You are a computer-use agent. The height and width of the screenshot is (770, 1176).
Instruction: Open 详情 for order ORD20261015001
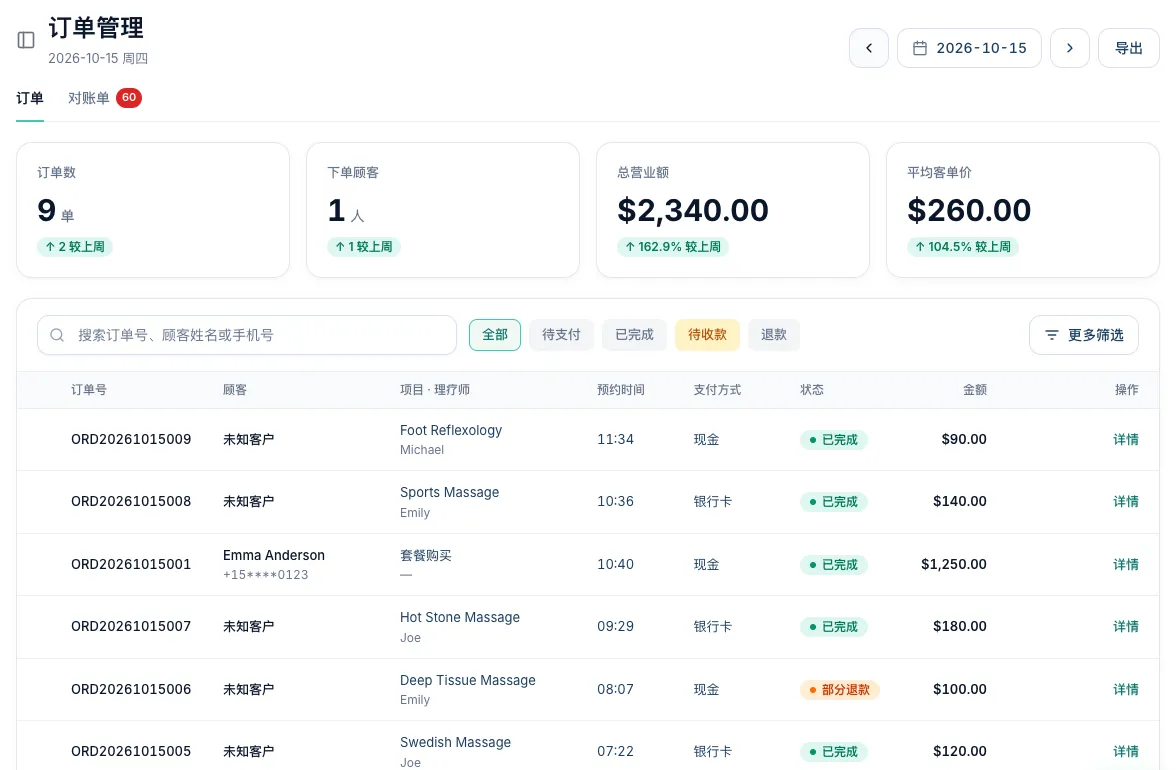[1126, 565]
